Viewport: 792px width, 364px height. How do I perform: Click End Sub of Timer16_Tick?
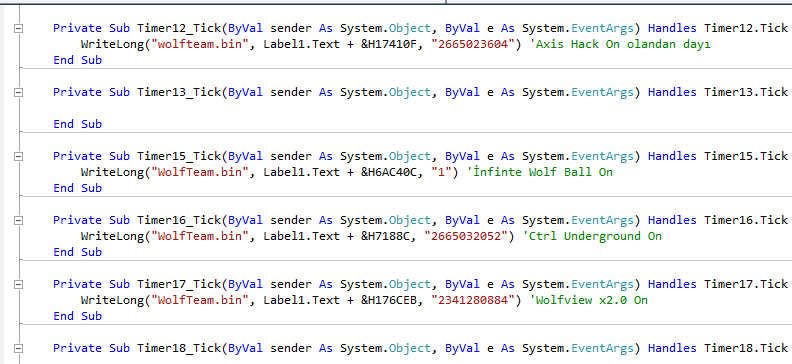(x=78, y=252)
